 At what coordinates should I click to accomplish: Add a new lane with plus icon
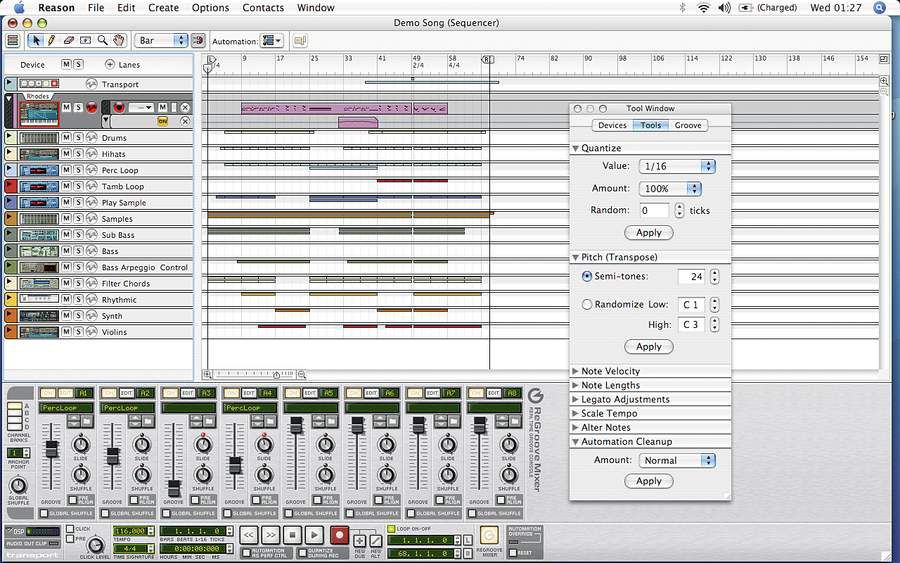click(110, 64)
